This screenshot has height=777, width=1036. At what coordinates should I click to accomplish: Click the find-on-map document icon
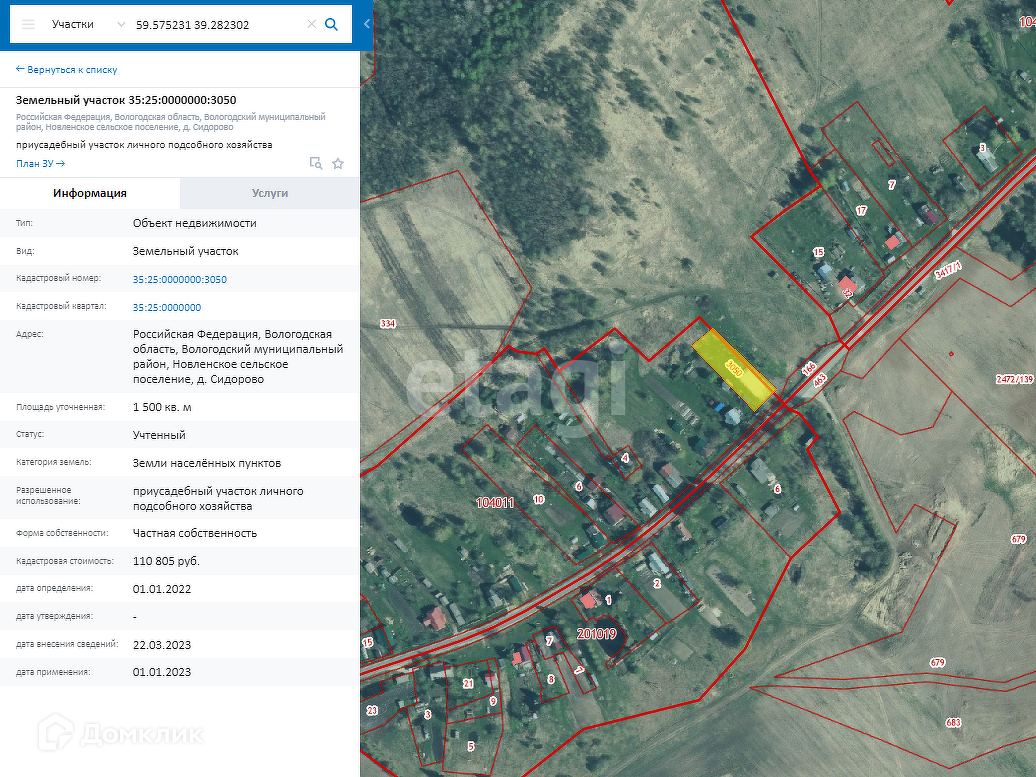[x=316, y=163]
